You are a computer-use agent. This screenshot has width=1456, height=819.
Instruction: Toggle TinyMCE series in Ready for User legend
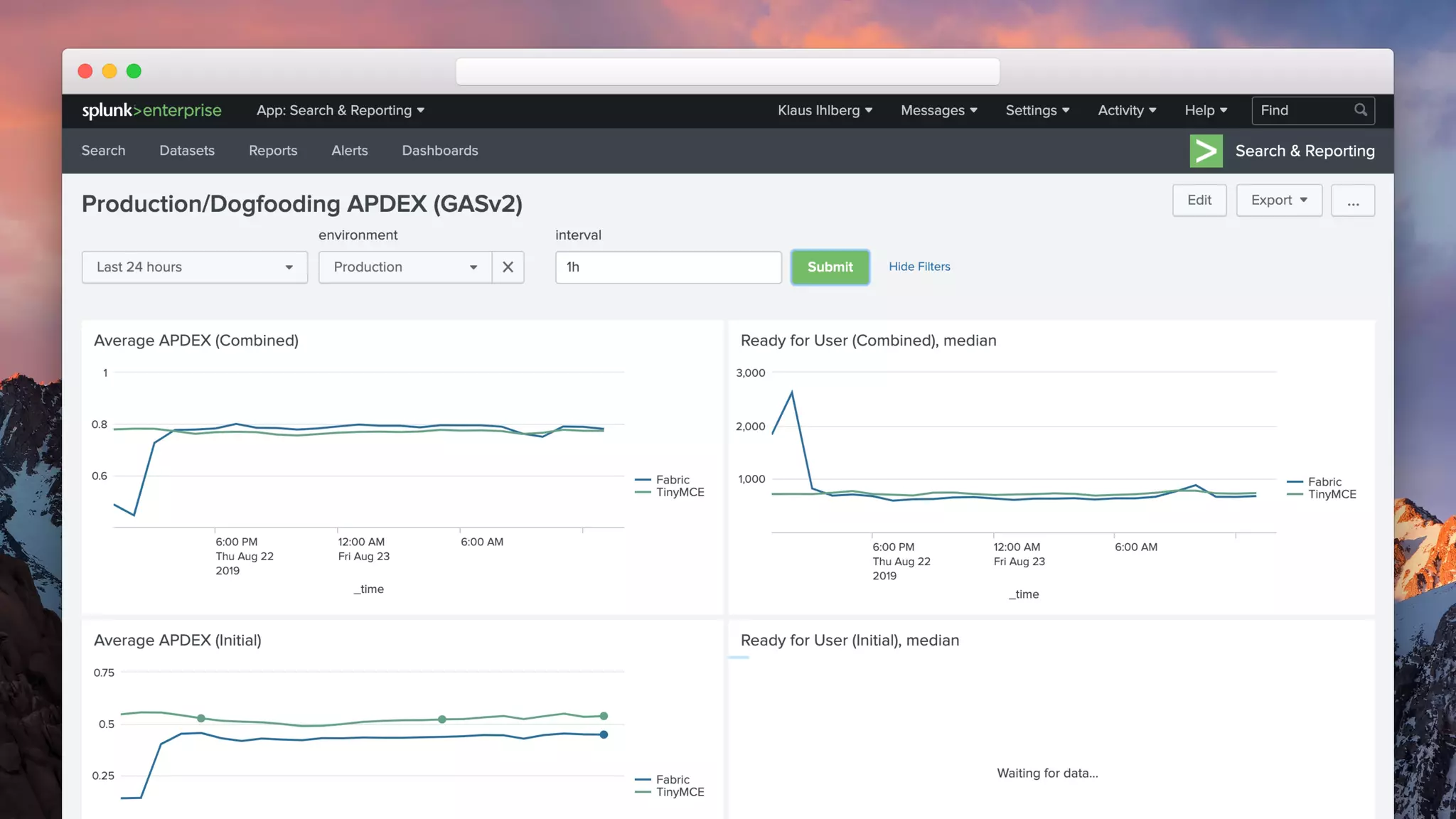click(x=1331, y=494)
